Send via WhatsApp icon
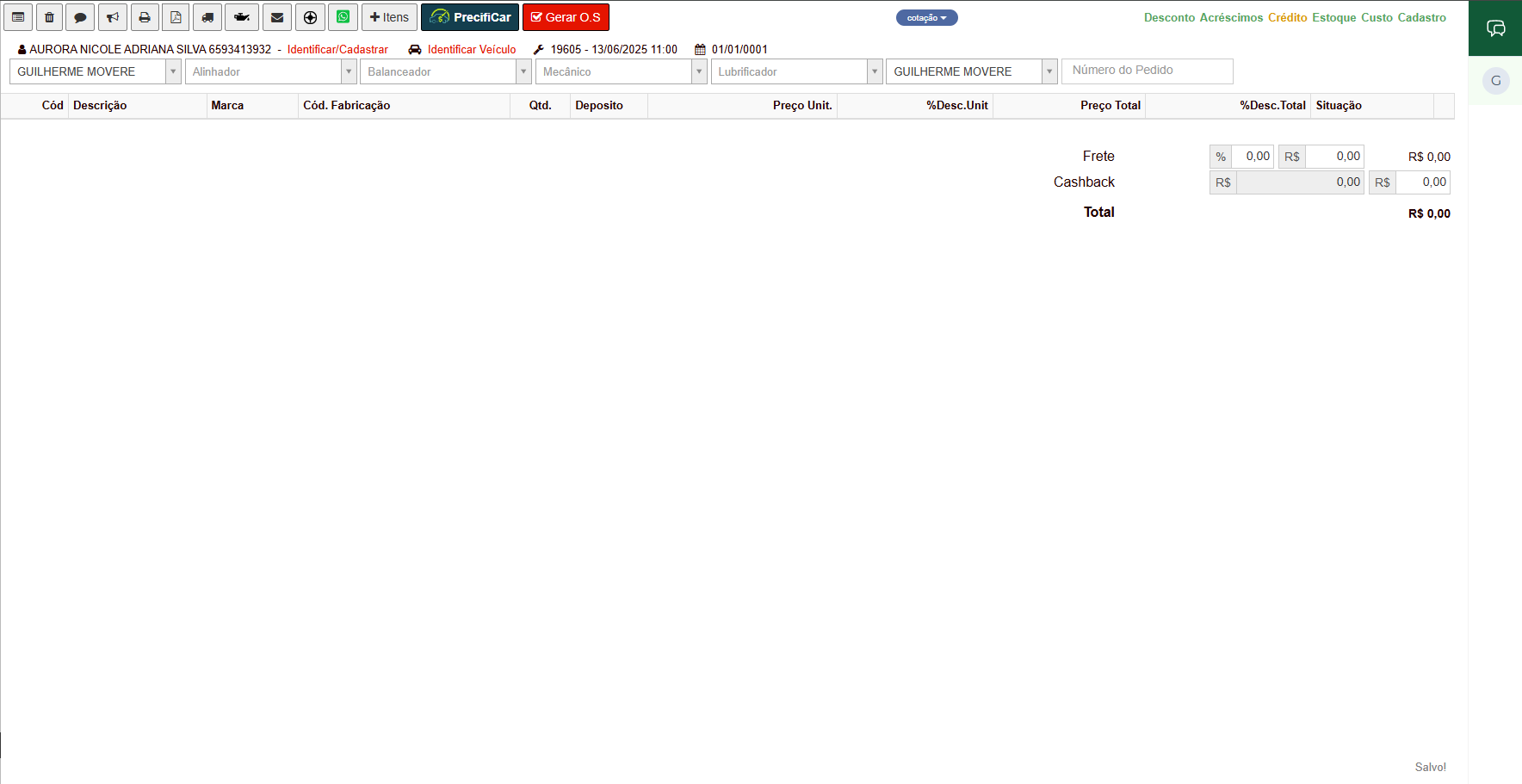 pyautogui.click(x=343, y=17)
